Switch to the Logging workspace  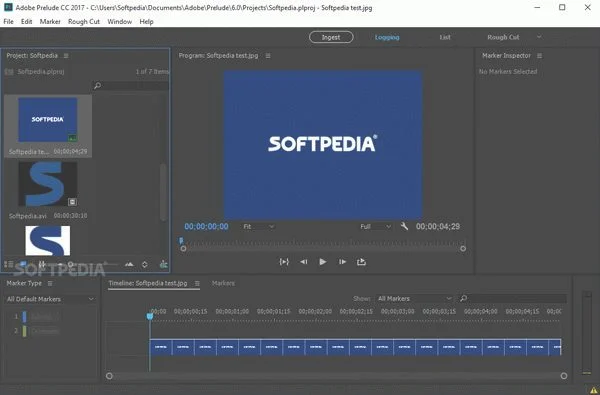[387, 37]
